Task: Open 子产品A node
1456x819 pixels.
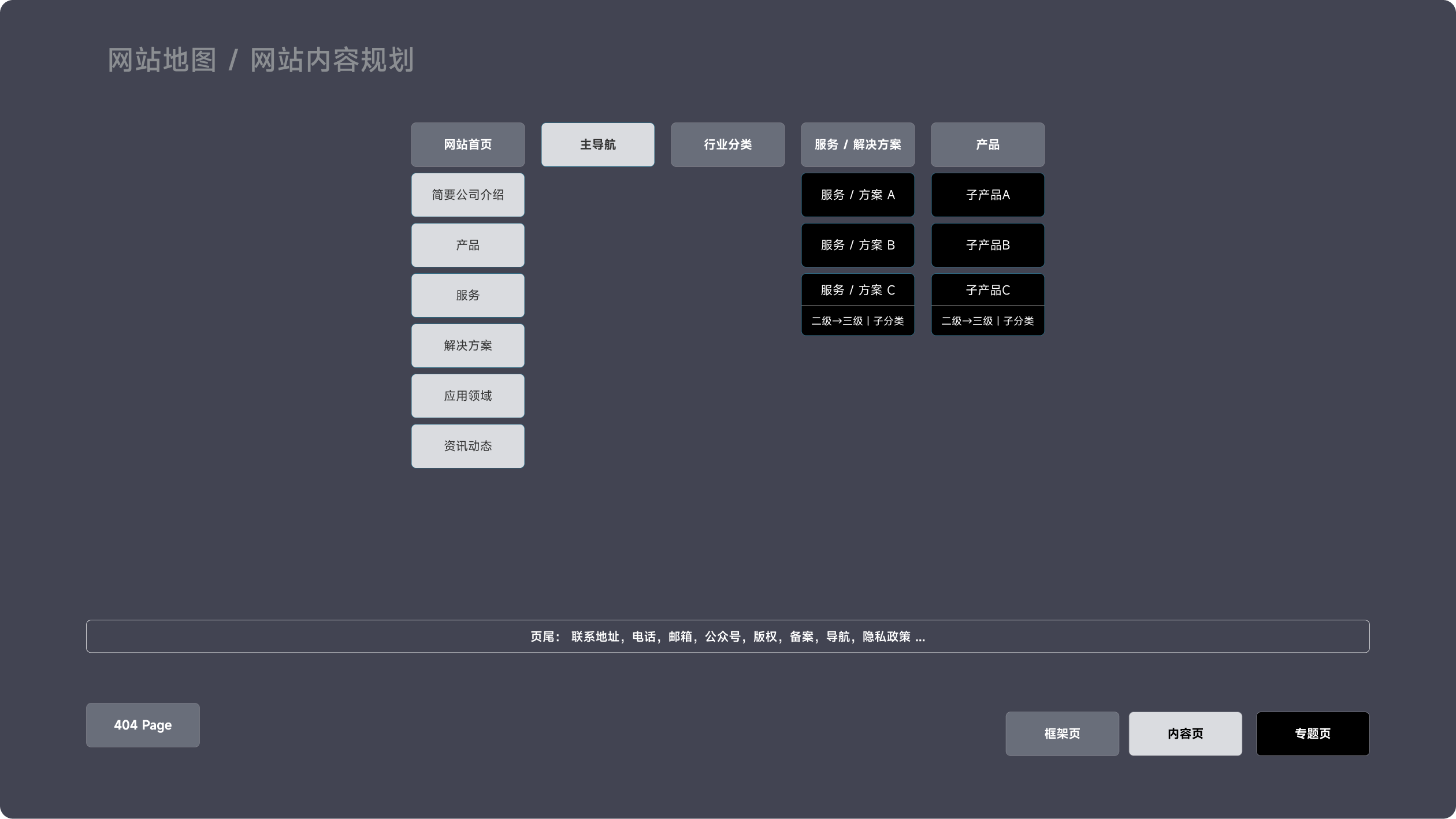Action: pyautogui.click(x=987, y=195)
